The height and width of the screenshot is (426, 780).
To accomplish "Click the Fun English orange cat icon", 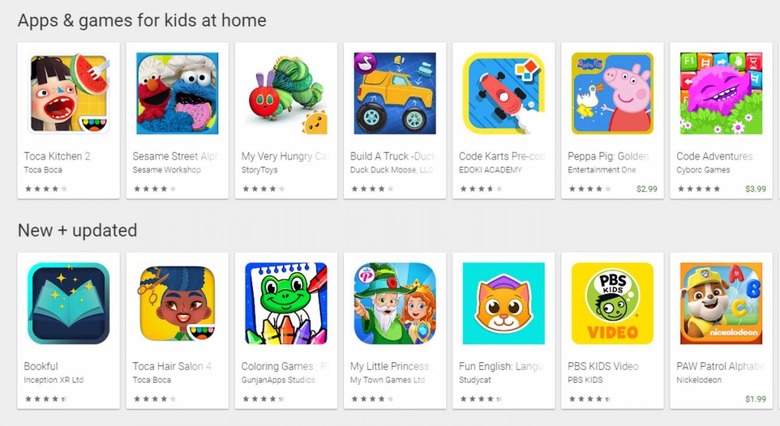I will (x=504, y=304).
